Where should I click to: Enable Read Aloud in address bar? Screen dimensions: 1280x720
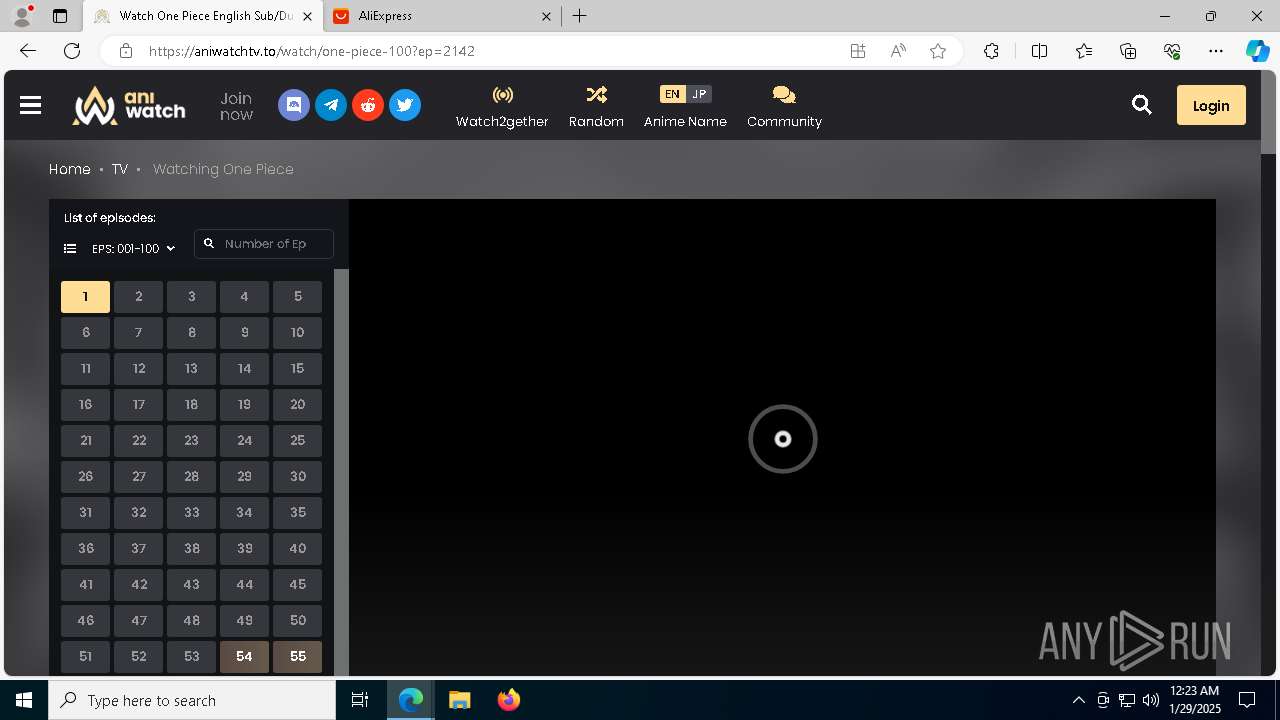click(898, 51)
